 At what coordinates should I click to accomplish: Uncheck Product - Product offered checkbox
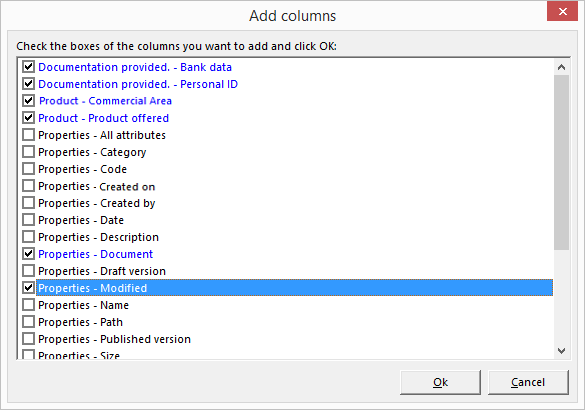28,118
